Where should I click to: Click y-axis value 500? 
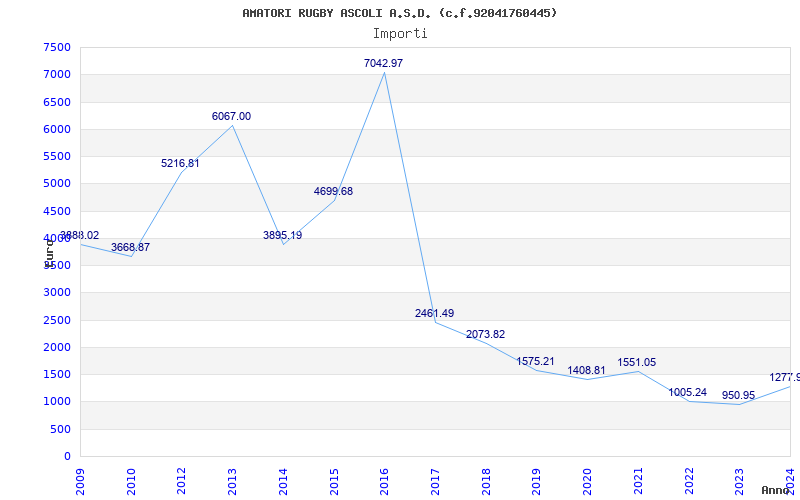point(60,429)
